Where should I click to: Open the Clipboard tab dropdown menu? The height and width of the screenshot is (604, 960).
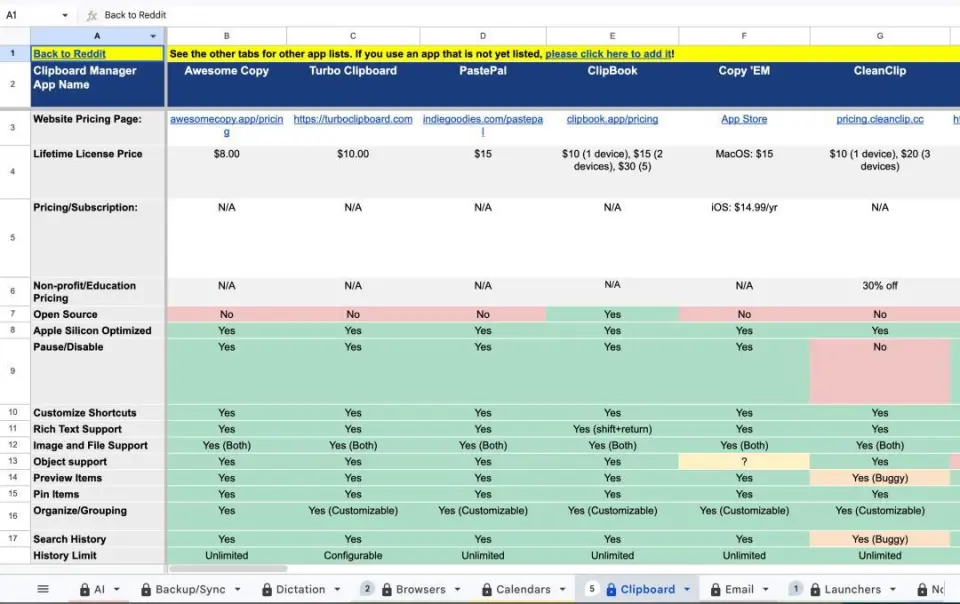coord(686,589)
